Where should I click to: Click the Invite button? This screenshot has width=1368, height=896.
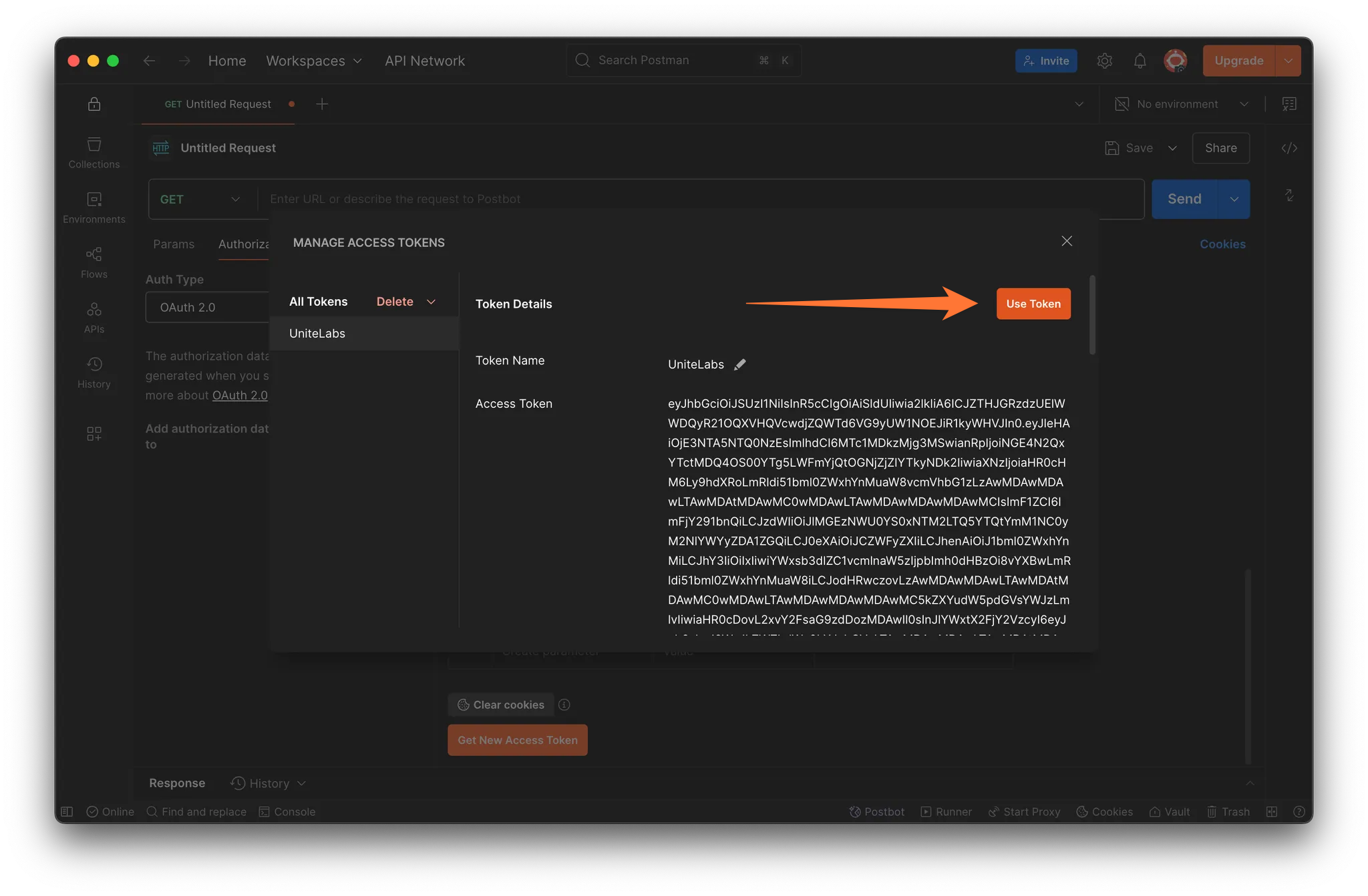click(x=1045, y=61)
